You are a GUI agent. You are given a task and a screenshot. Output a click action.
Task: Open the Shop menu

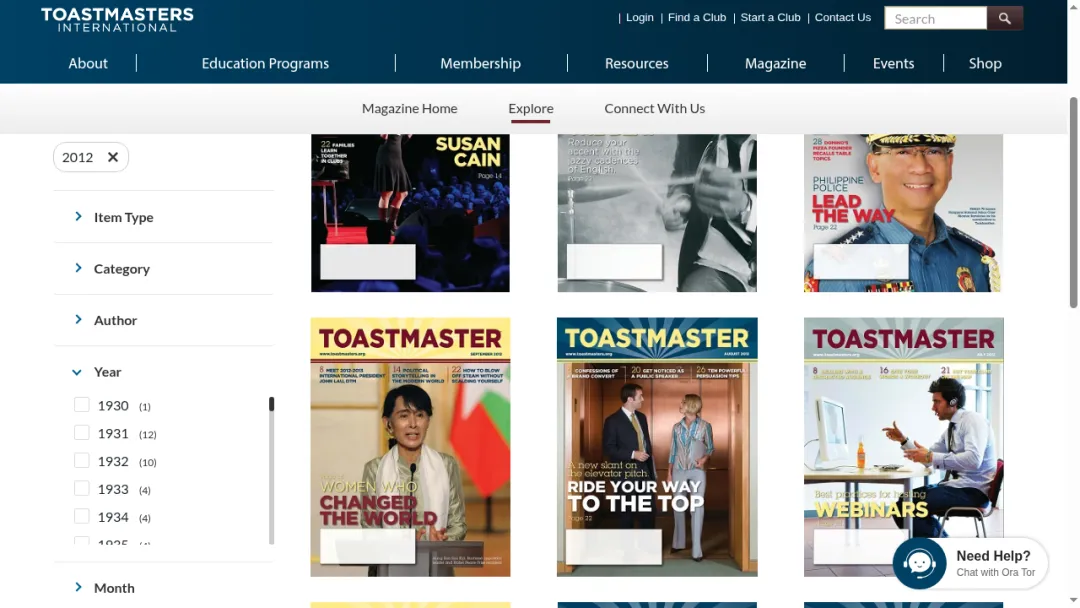[x=985, y=63]
